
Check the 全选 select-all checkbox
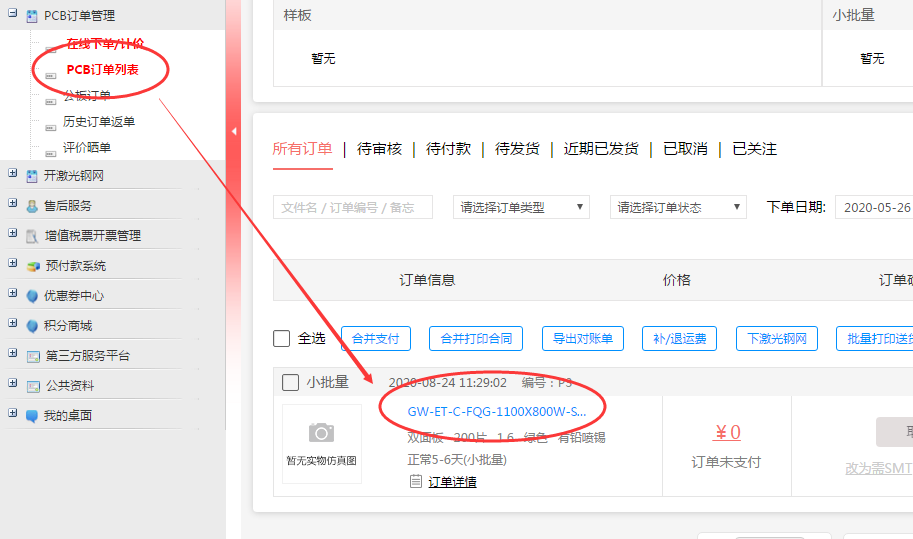click(282, 339)
